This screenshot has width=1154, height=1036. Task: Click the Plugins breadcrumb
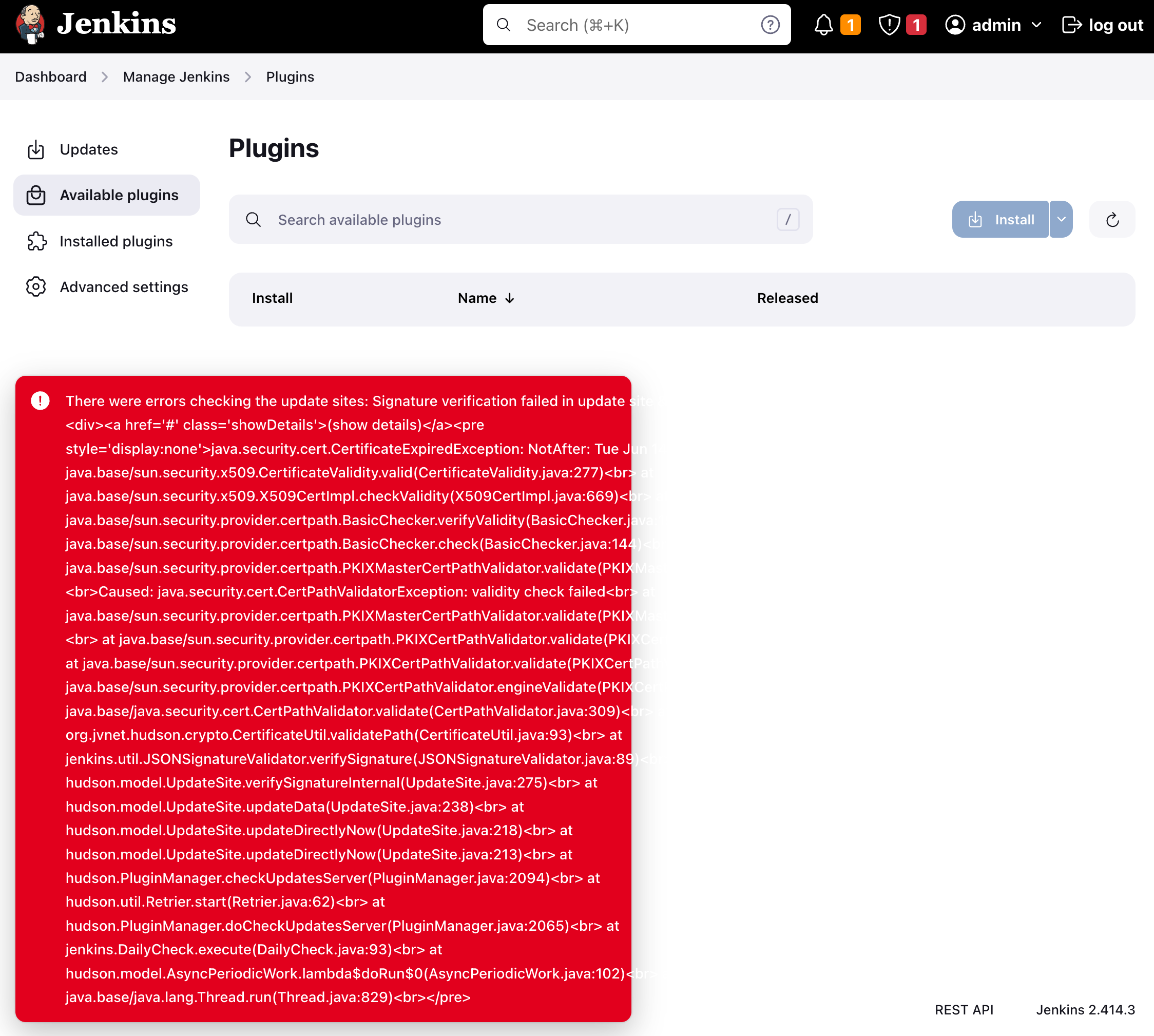point(291,77)
